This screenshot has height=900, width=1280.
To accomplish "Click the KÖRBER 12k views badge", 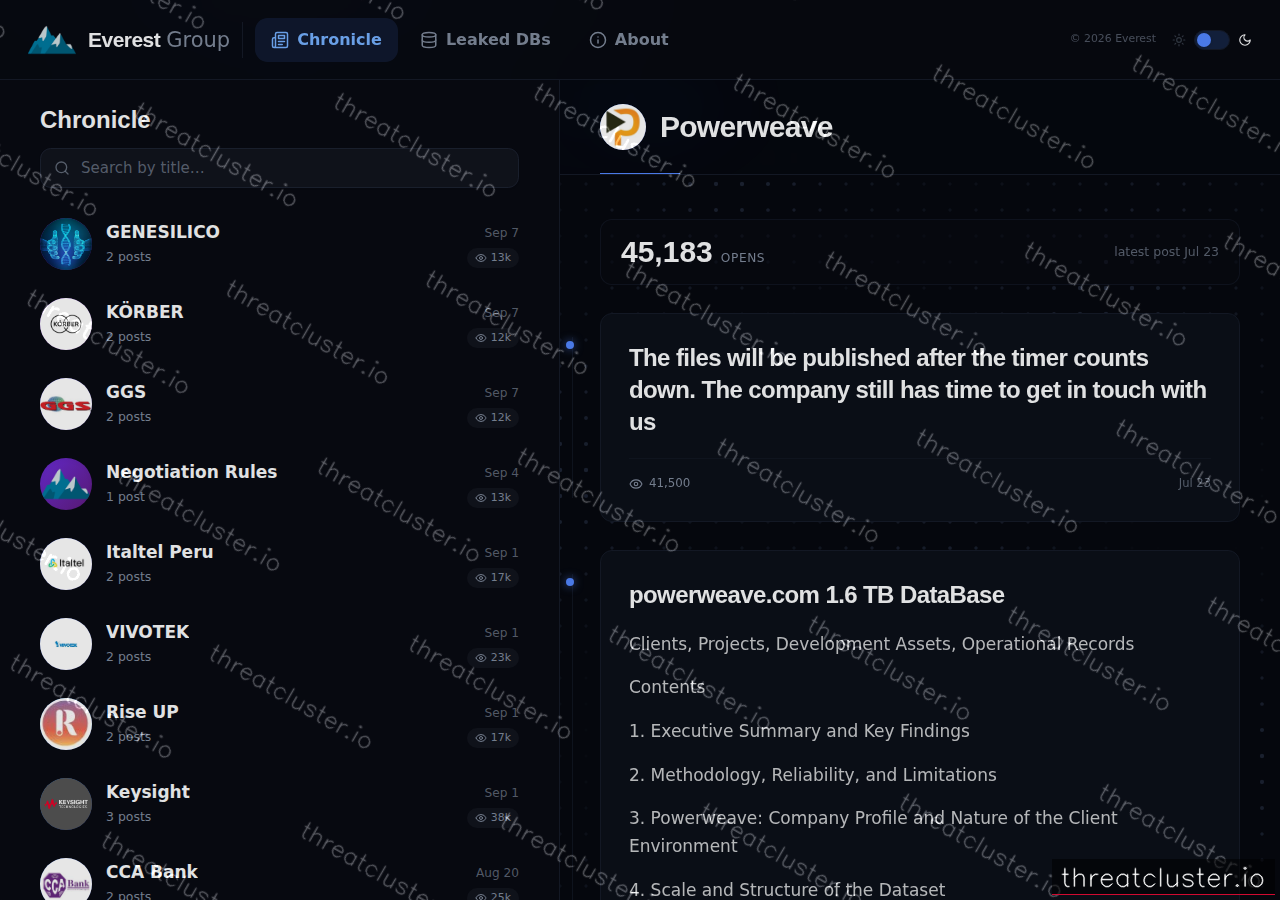I will pos(493,338).
